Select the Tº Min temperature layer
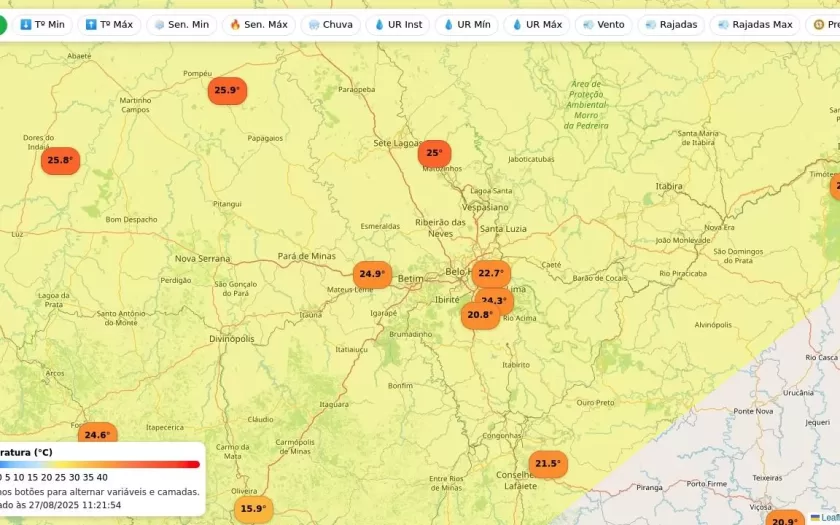This screenshot has width=840, height=525. coord(42,25)
